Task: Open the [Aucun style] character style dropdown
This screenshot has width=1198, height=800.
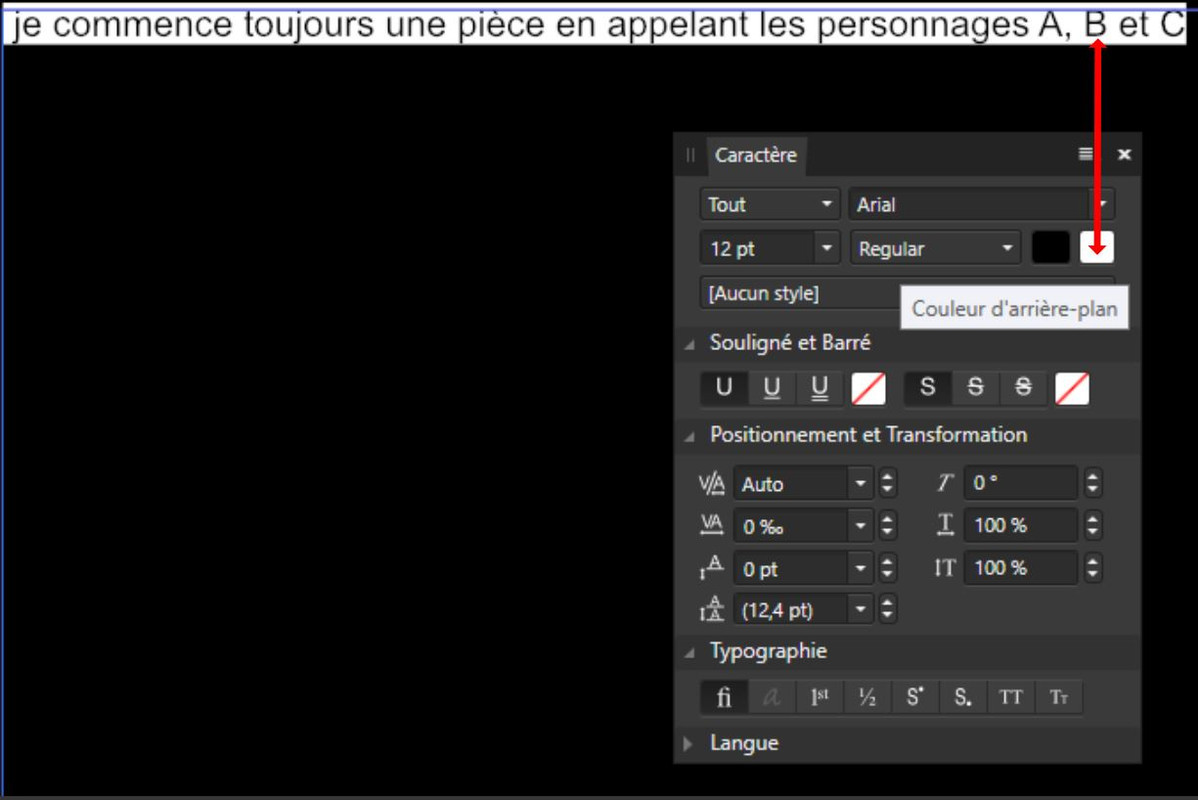Action: pos(907,293)
